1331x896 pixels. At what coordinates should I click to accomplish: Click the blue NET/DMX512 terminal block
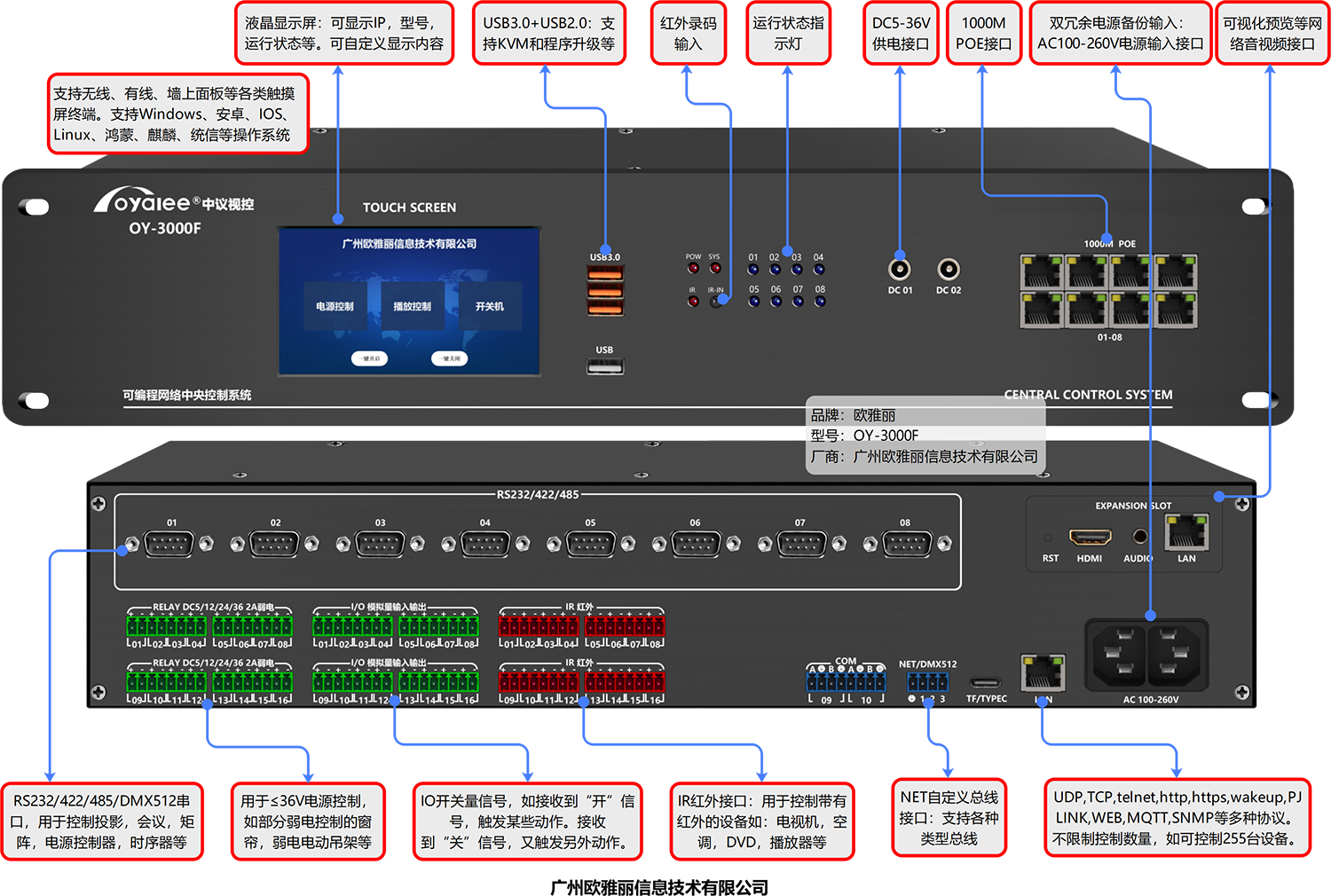[x=927, y=681]
